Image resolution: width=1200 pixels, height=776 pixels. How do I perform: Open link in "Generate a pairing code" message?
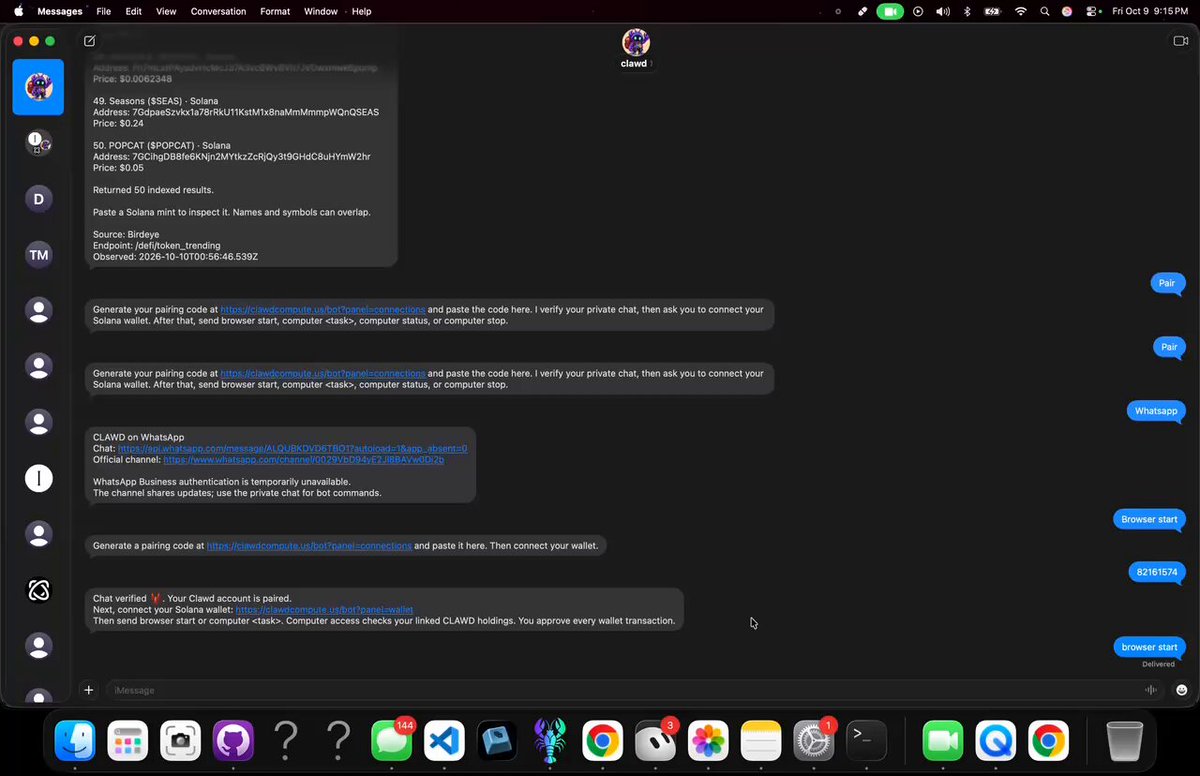click(309, 546)
